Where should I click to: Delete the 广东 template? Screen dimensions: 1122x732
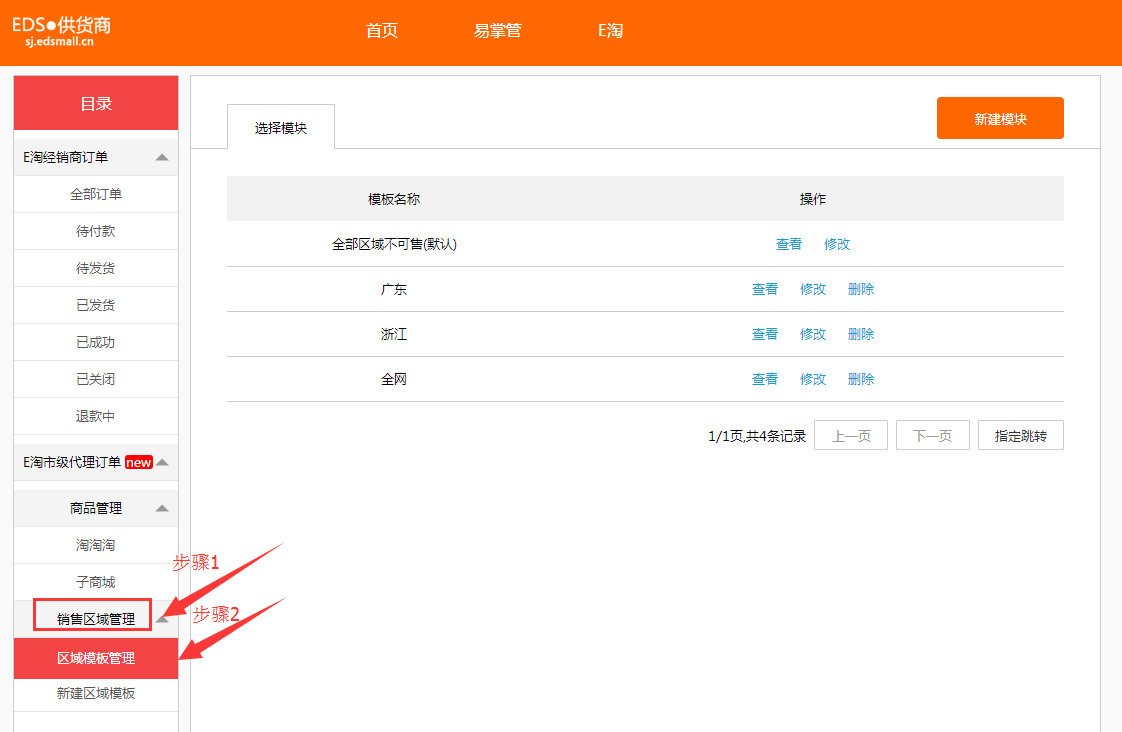[861, 289]
